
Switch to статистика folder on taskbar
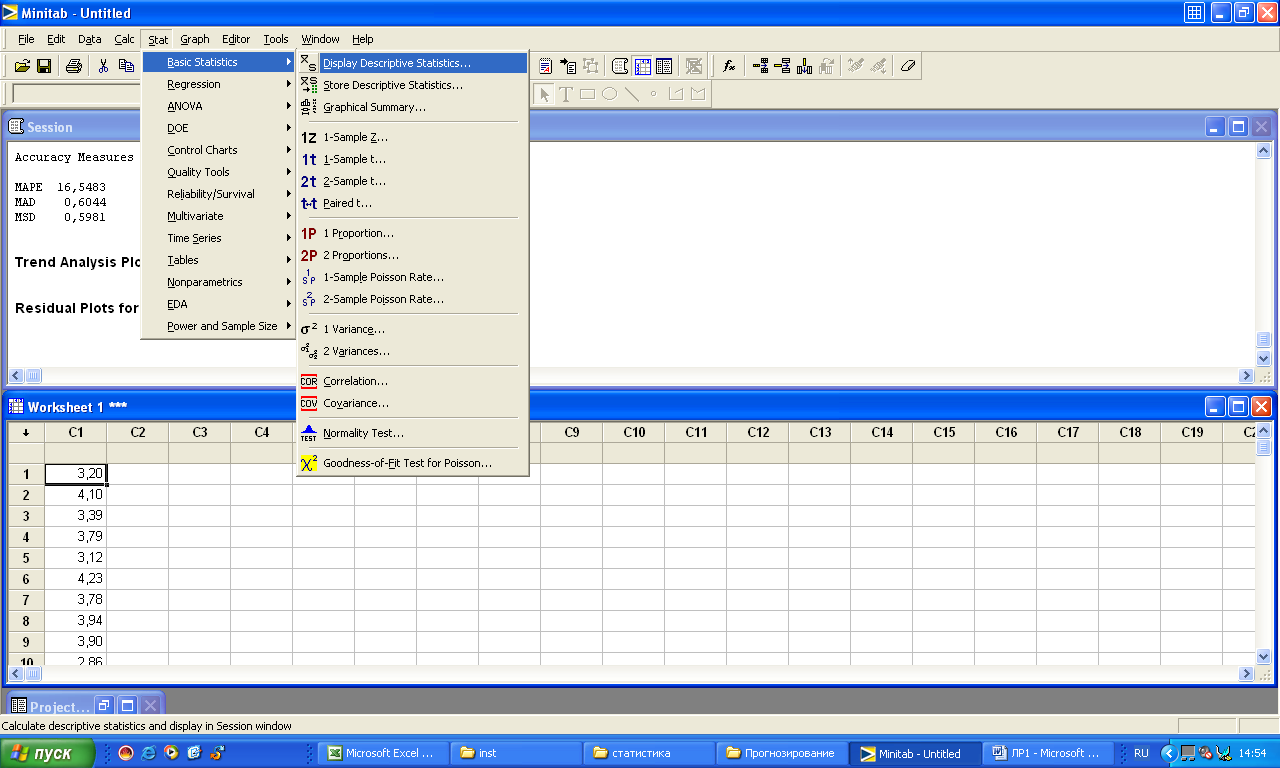(x=649, y=753)
